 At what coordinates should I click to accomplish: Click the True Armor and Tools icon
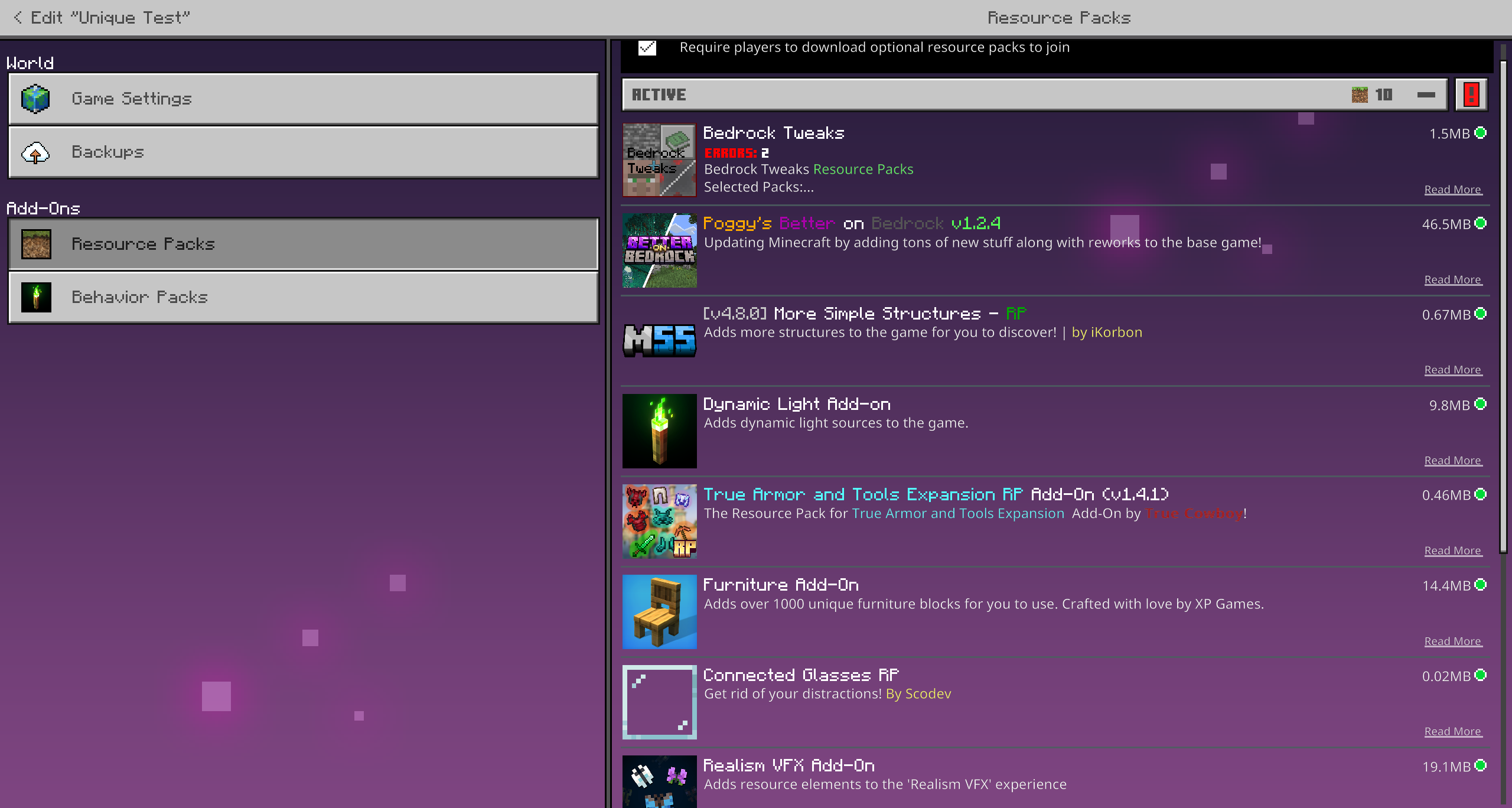coord(659,522)
